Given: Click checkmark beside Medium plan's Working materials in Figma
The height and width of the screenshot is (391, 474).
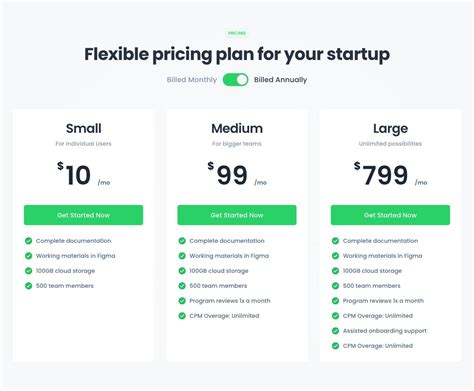Looking at the screenshot, I should (x=182, y=256).
